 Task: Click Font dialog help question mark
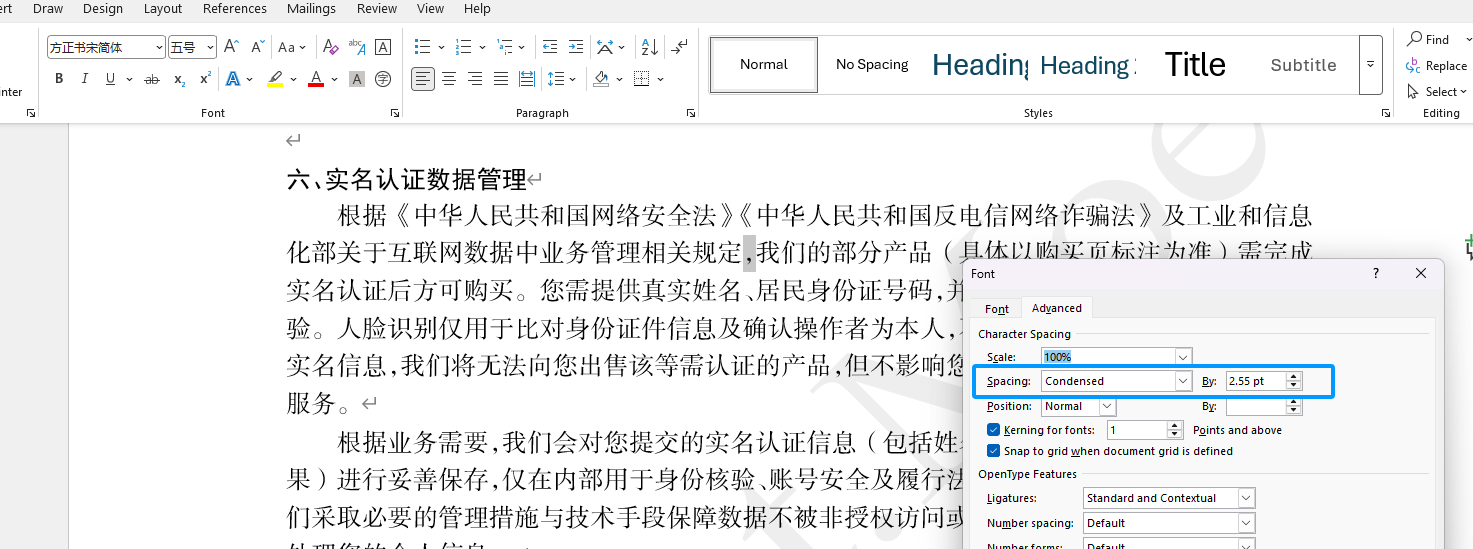pos(1376,273)
